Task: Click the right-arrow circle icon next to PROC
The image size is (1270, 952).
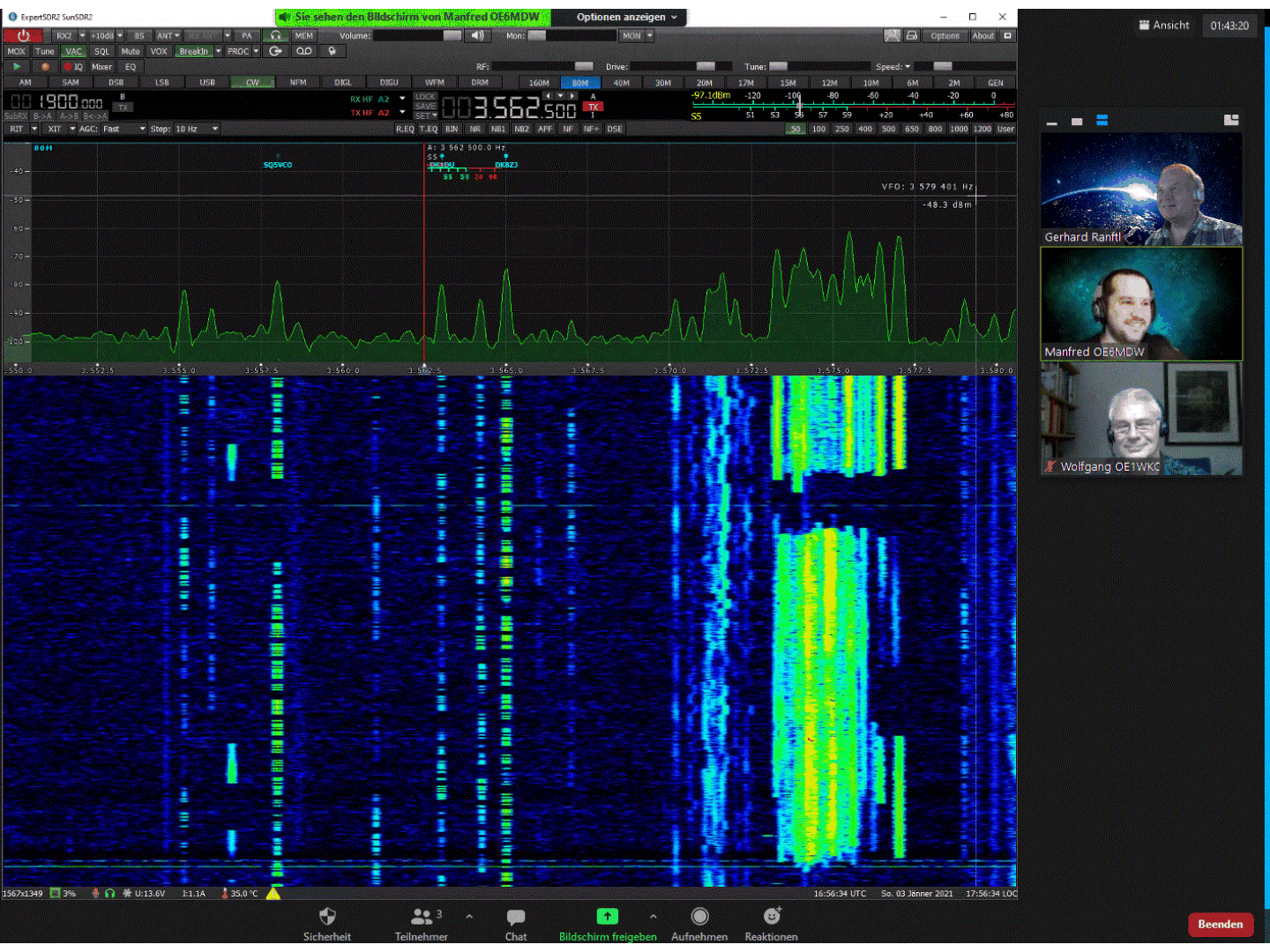Action: pos(276,51)
